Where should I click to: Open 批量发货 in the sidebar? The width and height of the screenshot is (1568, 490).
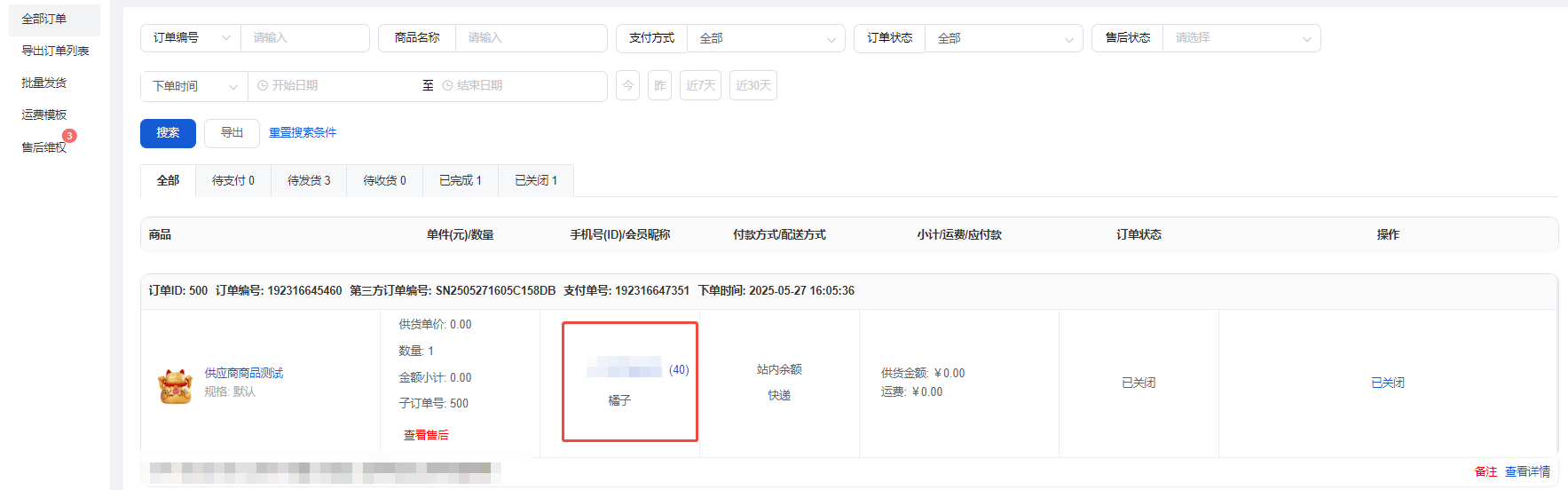click(44, 83)
